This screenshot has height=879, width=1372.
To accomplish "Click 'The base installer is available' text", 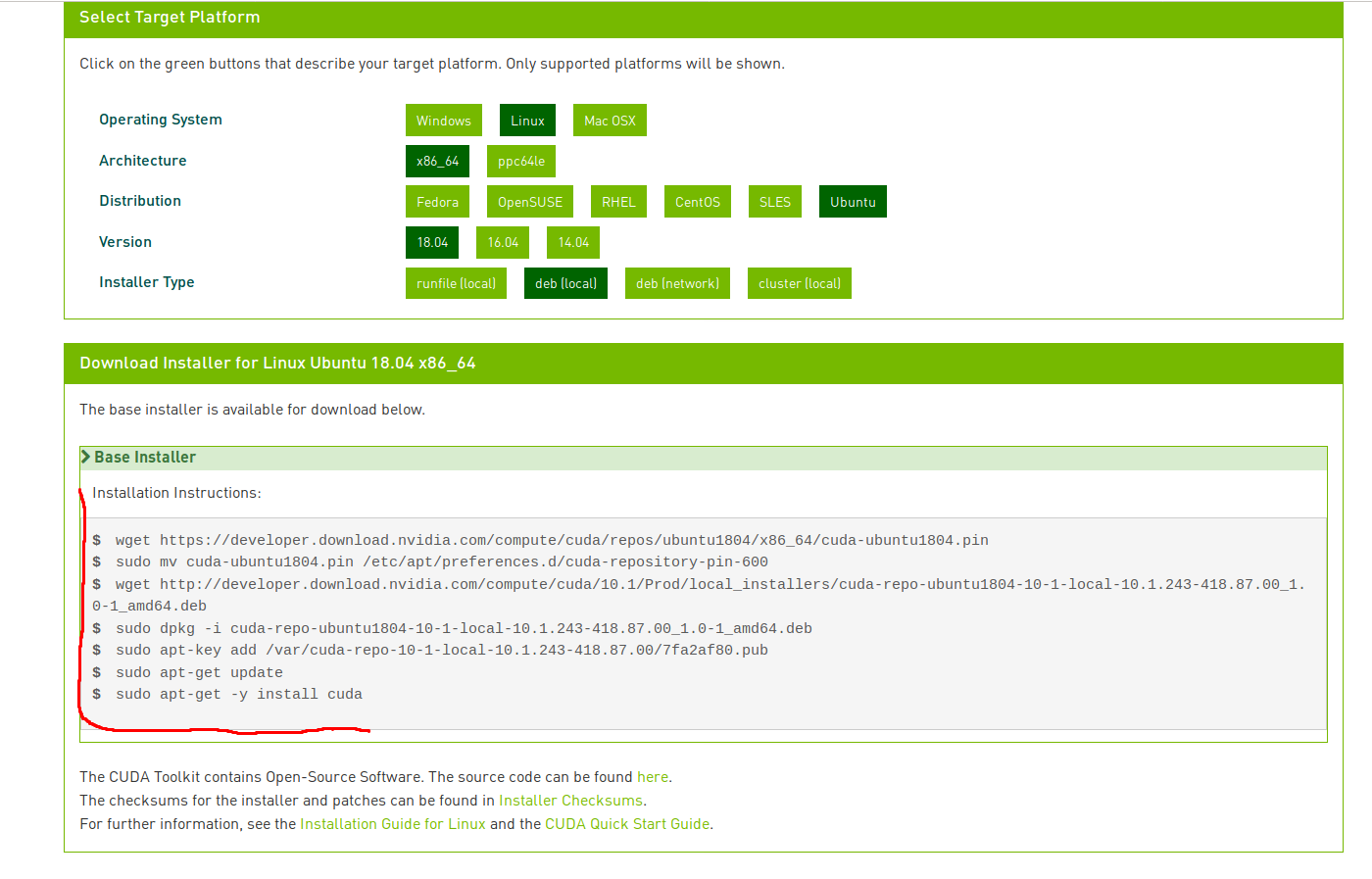I will 252,410.
